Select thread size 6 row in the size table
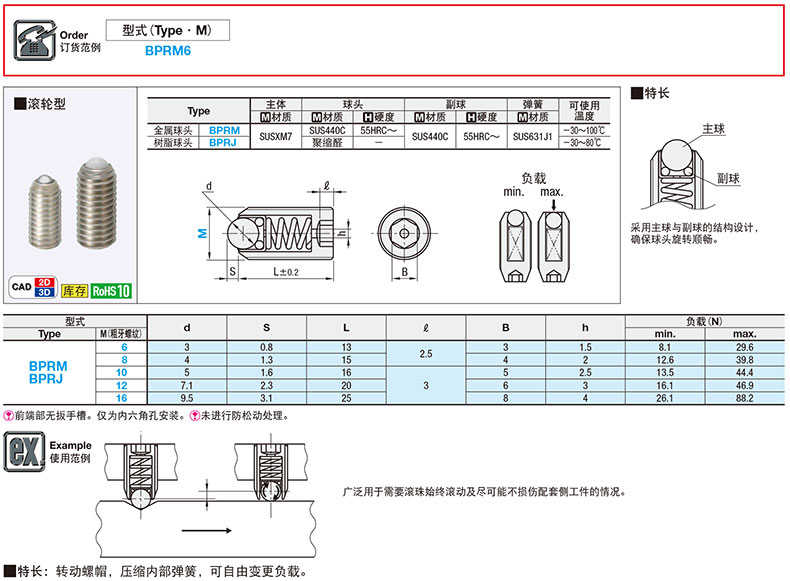790x581 pixels. [x=125, y=347]
